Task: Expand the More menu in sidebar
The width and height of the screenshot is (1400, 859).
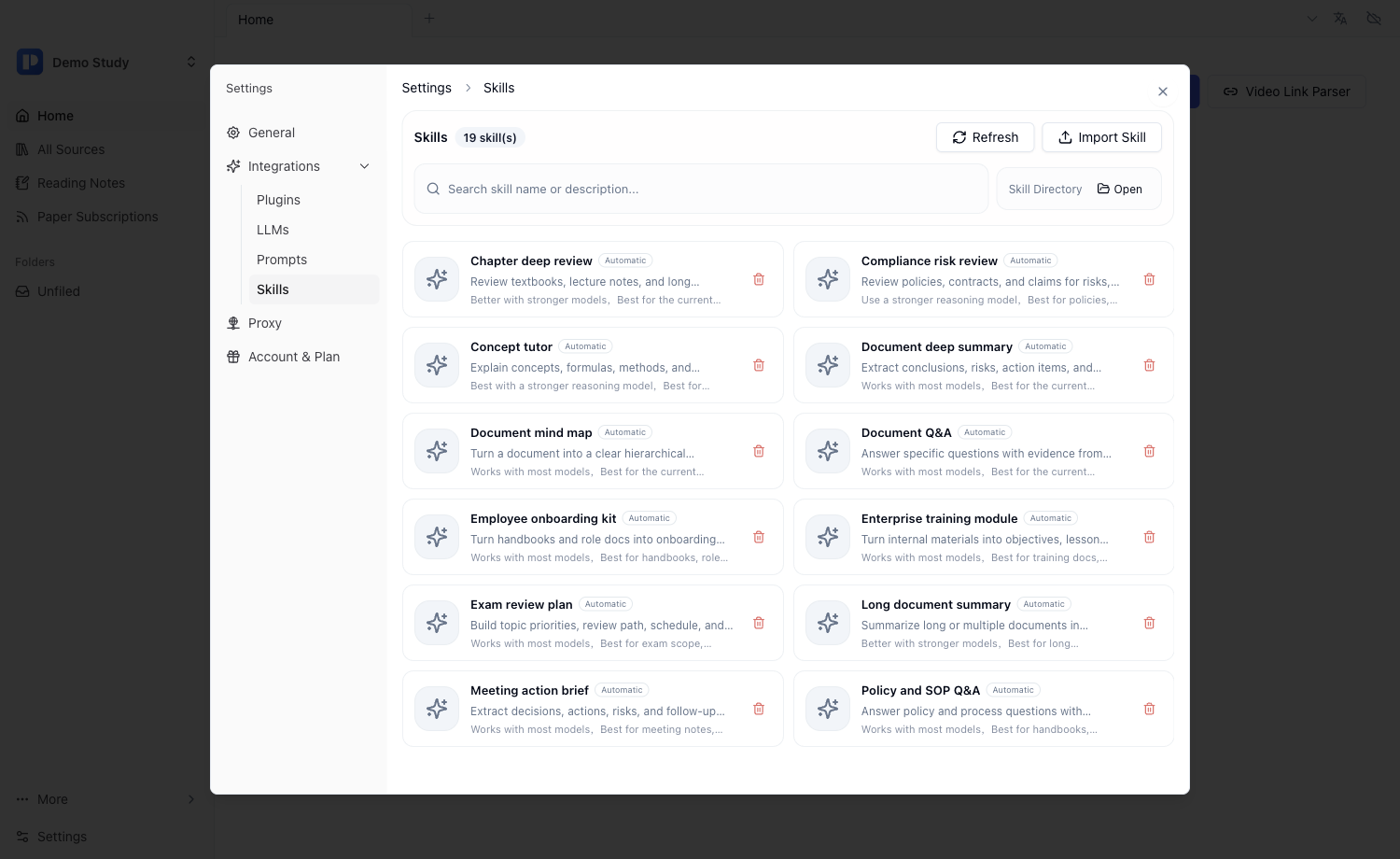Action: click(105, 799)
